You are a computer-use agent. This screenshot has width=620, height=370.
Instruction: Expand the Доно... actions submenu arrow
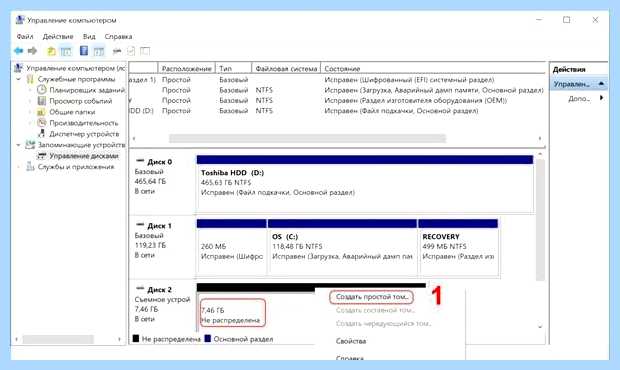point(601,98)
